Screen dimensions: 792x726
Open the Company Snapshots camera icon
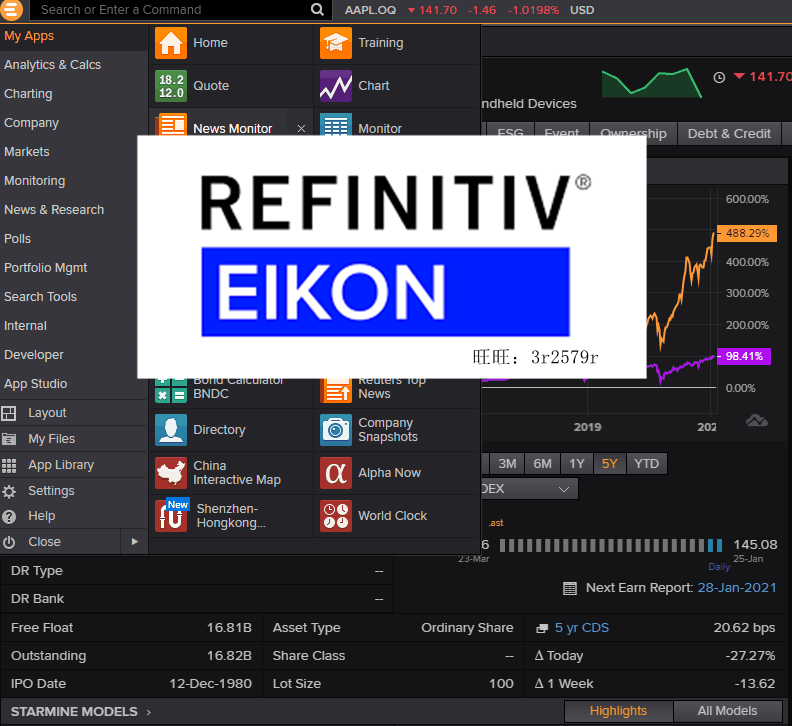tap(336, 430)
